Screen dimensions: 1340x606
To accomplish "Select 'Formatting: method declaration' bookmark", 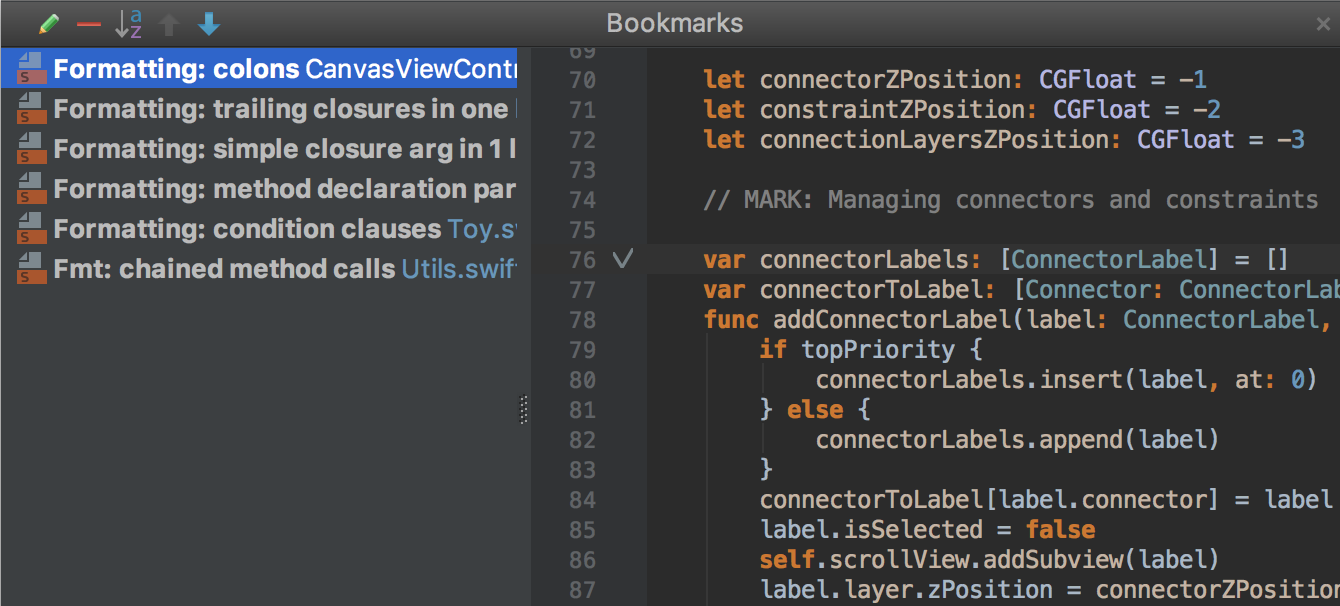I will click(280, 189).
